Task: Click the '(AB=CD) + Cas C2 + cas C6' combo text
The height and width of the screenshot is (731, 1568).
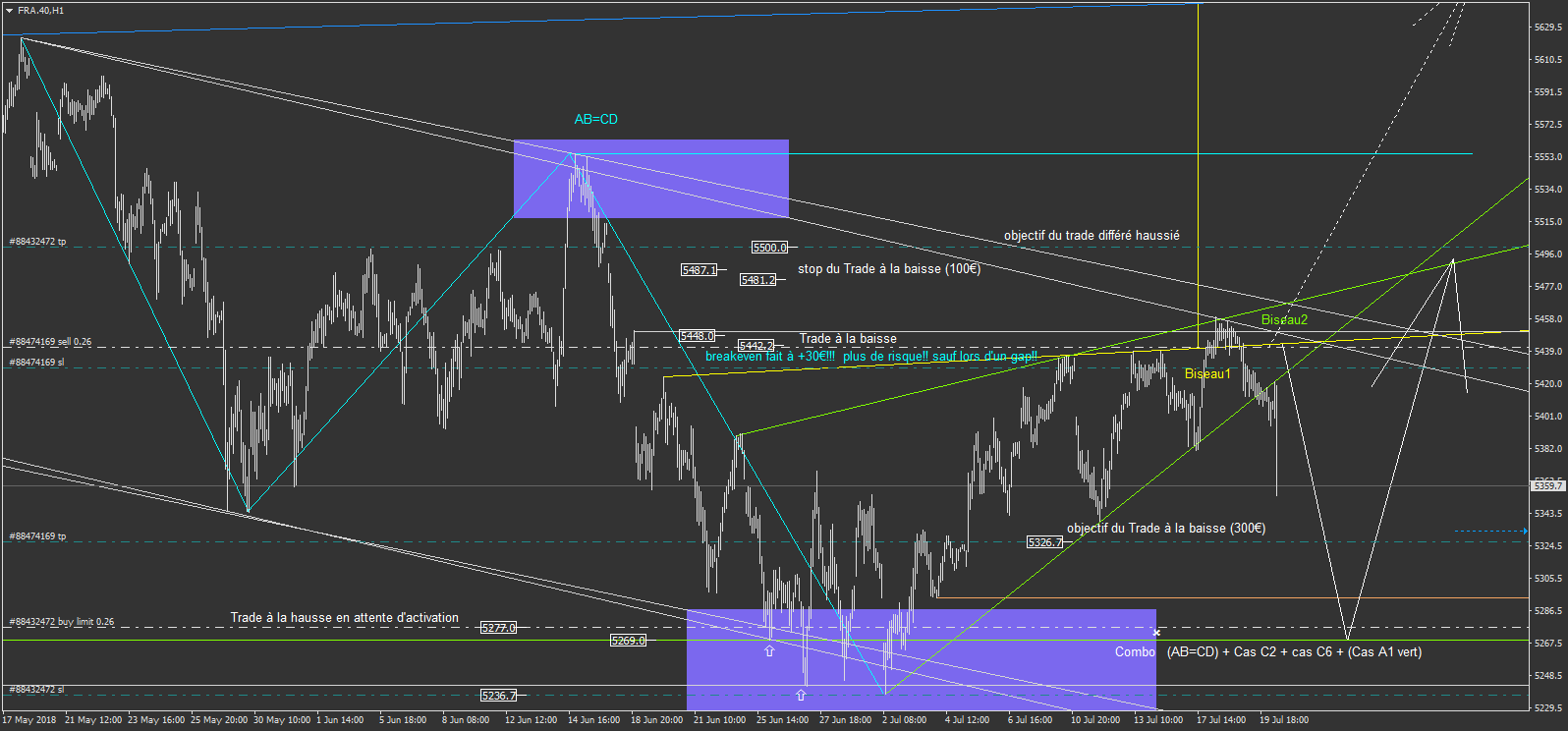Action: [1294, 652]
